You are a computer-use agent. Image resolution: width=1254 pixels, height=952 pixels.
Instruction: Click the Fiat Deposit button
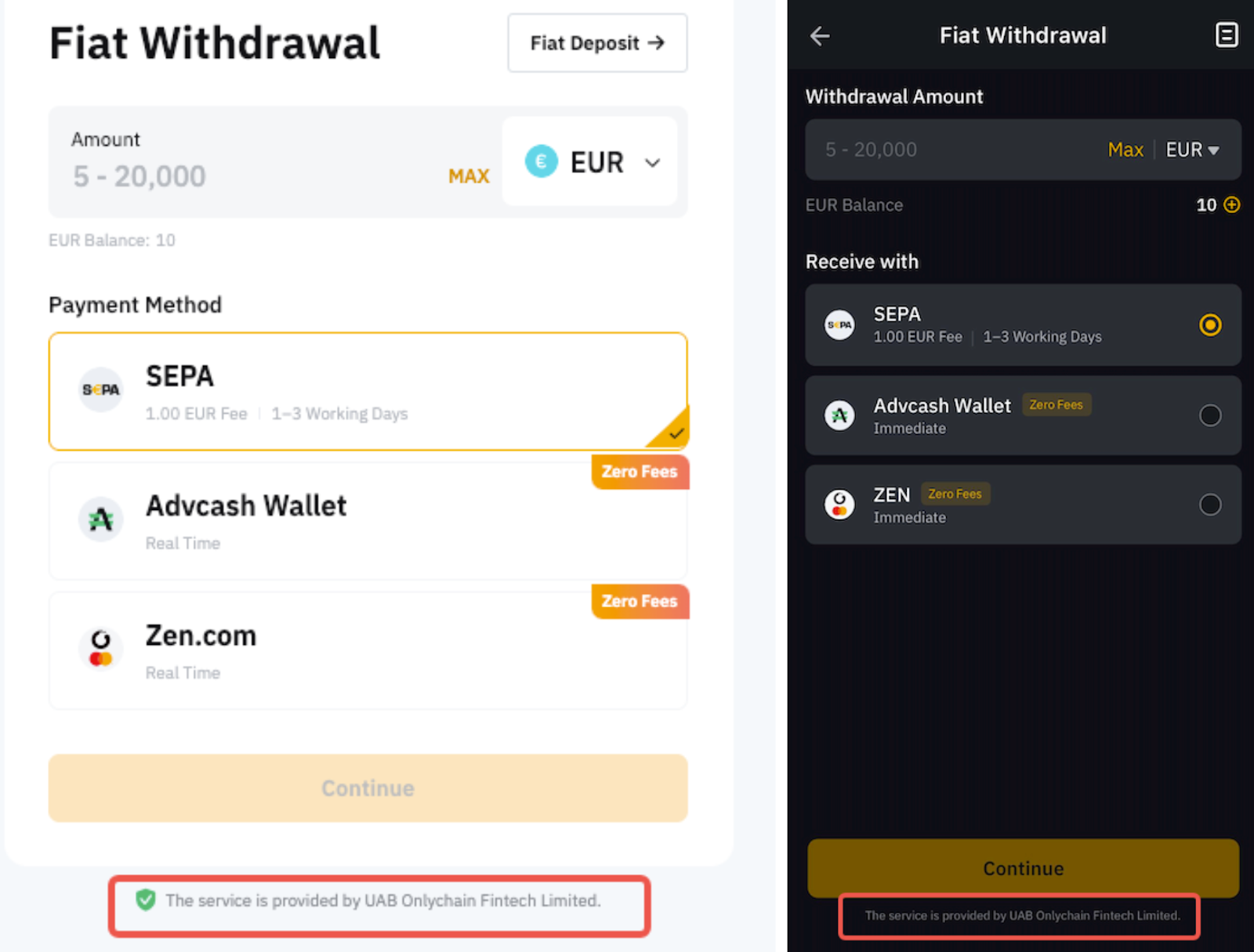[x=597, y=43]
